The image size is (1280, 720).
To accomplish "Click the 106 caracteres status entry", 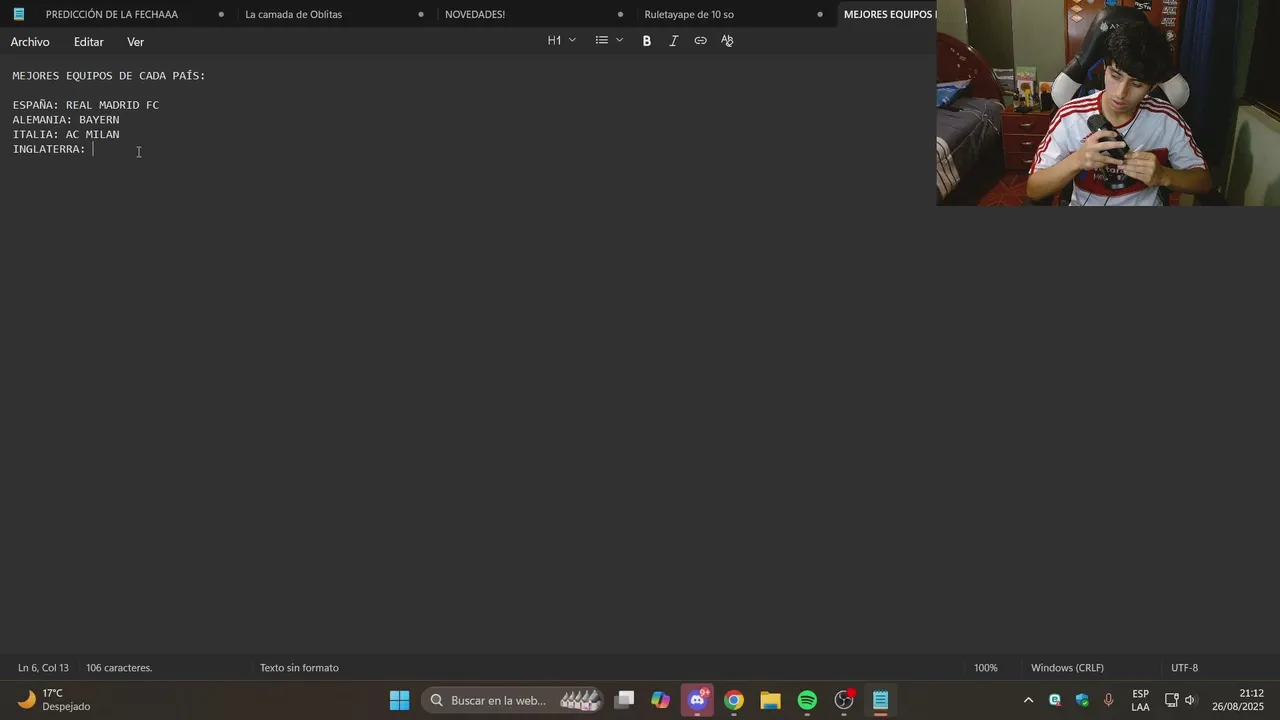I will 119,667.
